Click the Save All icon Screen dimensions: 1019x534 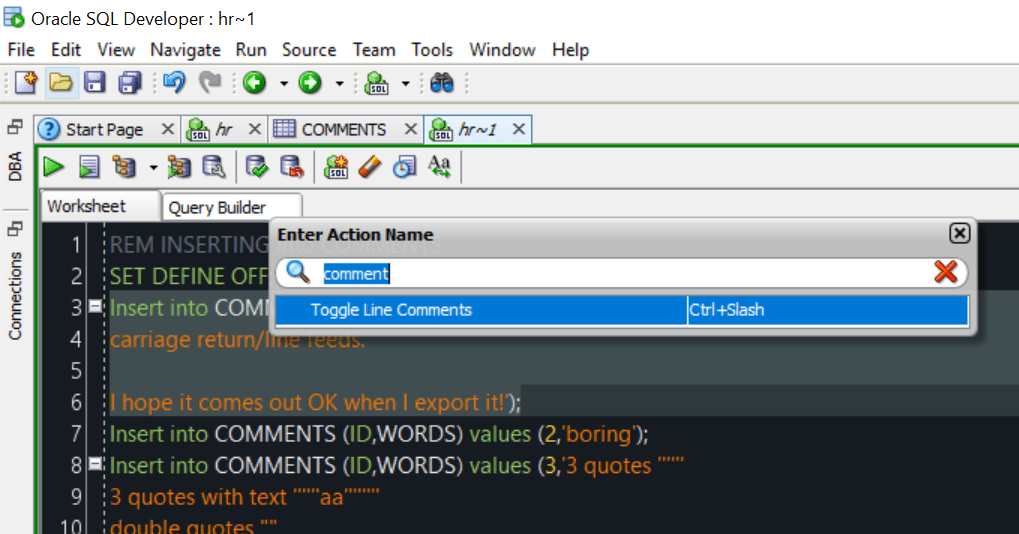pos(130,83)
